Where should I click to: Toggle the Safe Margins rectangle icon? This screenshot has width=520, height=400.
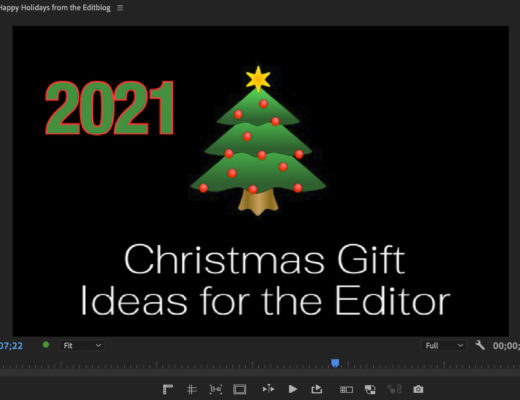point(240,389)
